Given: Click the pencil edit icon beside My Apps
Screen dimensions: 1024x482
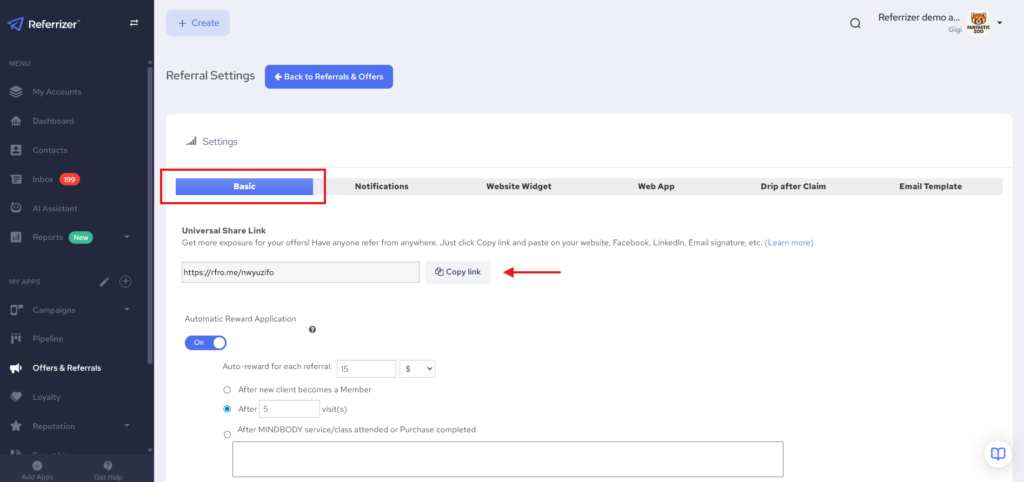Looking at the screenshot, I should [x=104, y=282].
